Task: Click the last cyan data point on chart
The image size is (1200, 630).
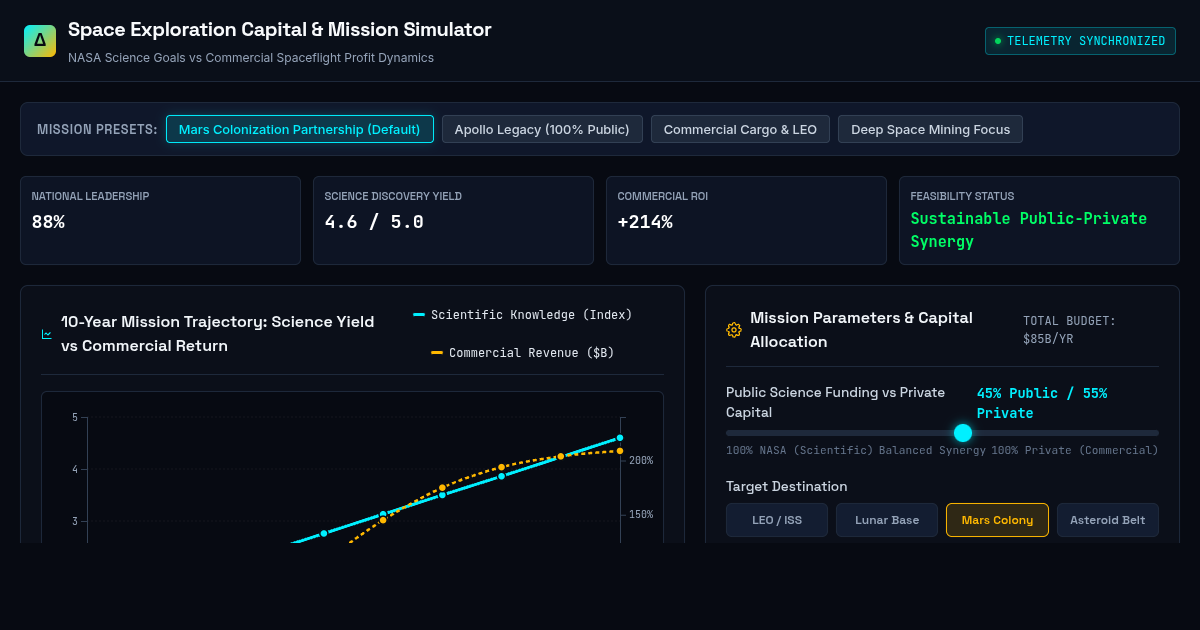Action: (x=620, y=438)
